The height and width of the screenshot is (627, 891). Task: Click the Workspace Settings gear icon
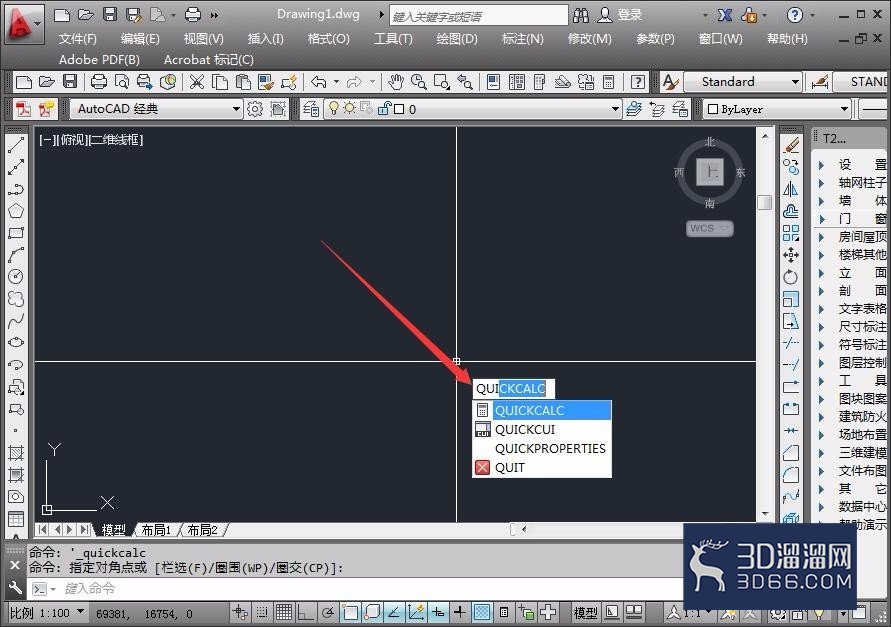tap(255, 109)
